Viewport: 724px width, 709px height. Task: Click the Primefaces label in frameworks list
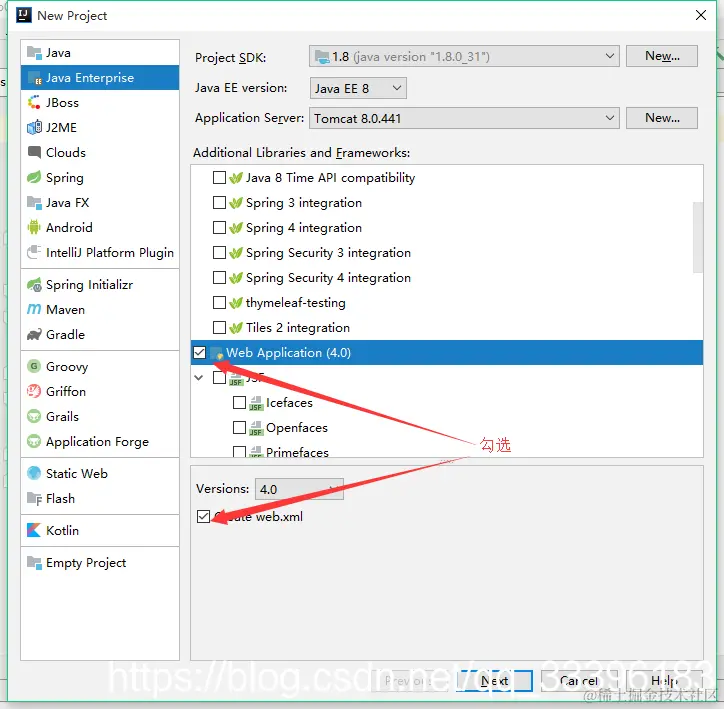(x=297, y=452)
